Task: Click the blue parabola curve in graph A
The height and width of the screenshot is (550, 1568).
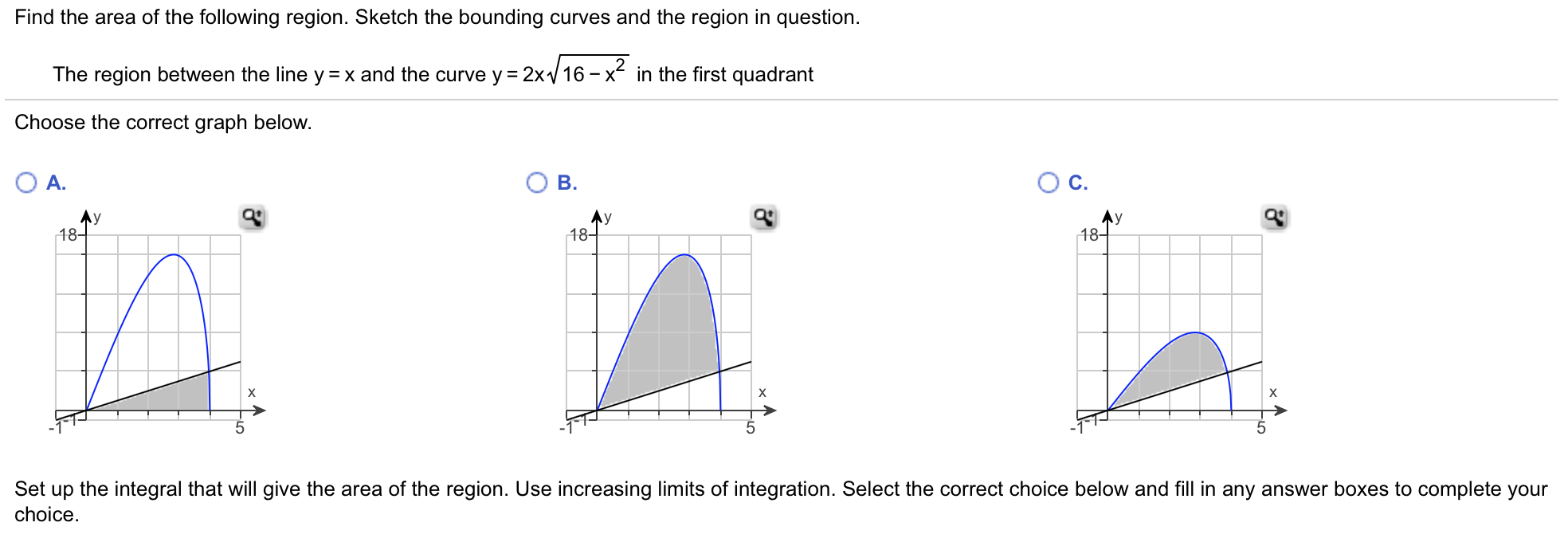Action: pyautogui.click(x=171, y=255)
